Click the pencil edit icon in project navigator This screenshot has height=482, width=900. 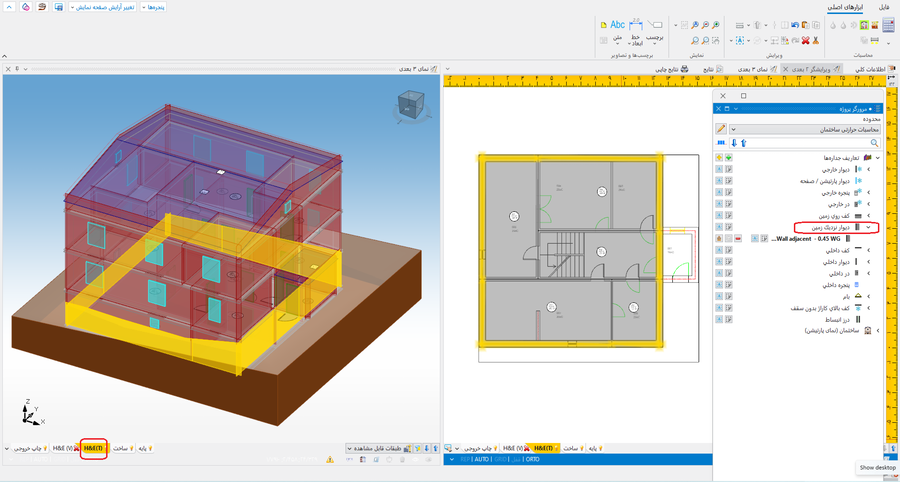pyautogui.click(x=721, y=130)
